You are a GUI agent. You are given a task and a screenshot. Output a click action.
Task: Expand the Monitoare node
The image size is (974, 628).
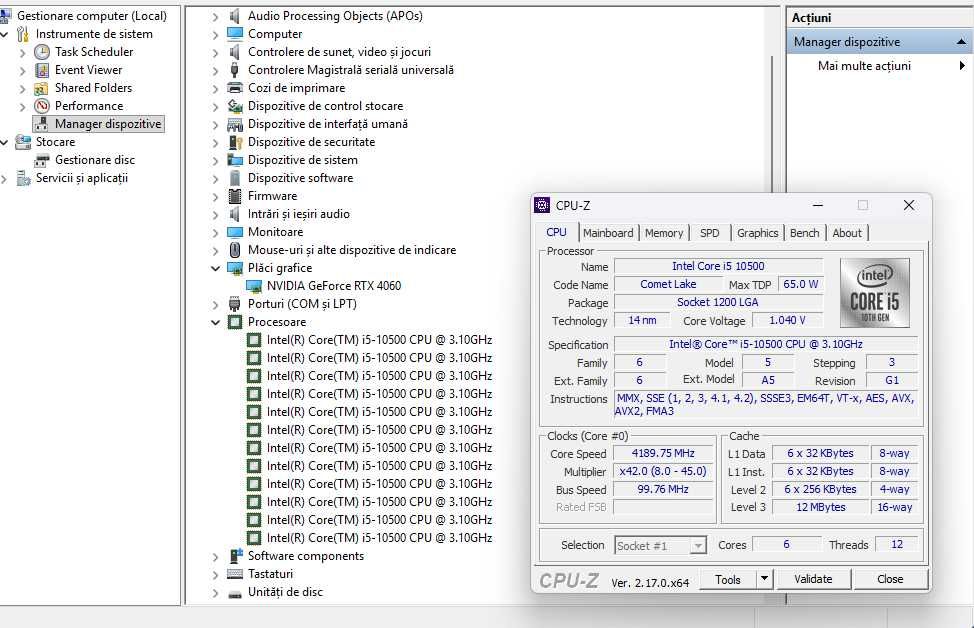pos(215,233)
